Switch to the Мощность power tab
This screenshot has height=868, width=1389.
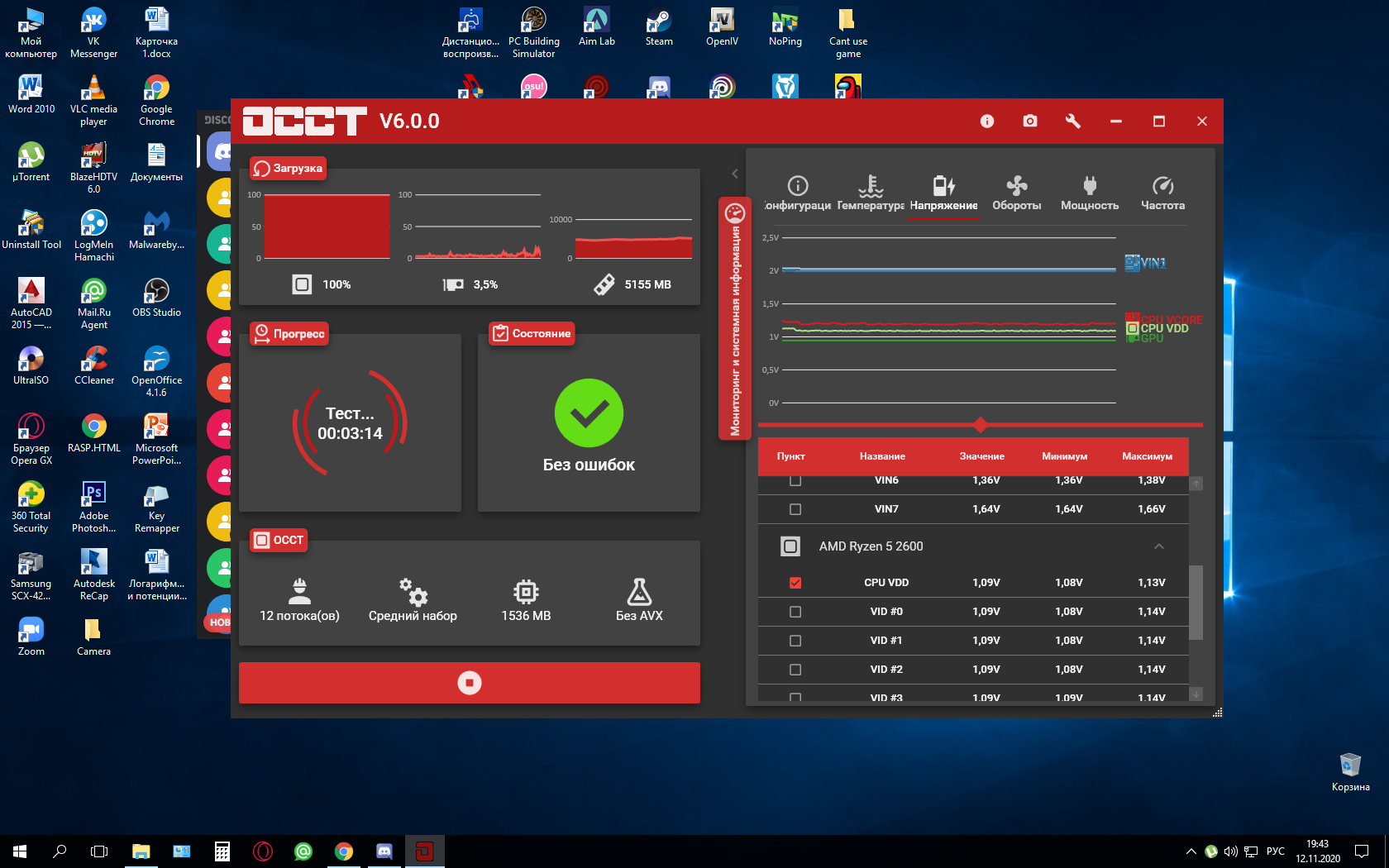click(1090, 193)
